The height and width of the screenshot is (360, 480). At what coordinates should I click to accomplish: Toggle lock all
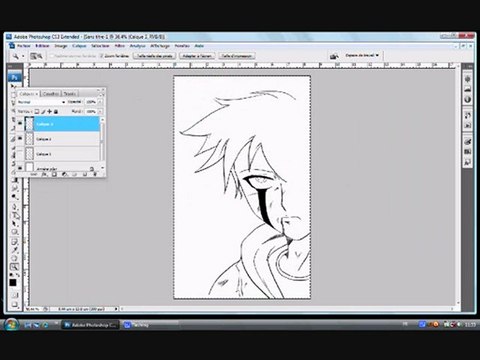[x=56, y=111]
